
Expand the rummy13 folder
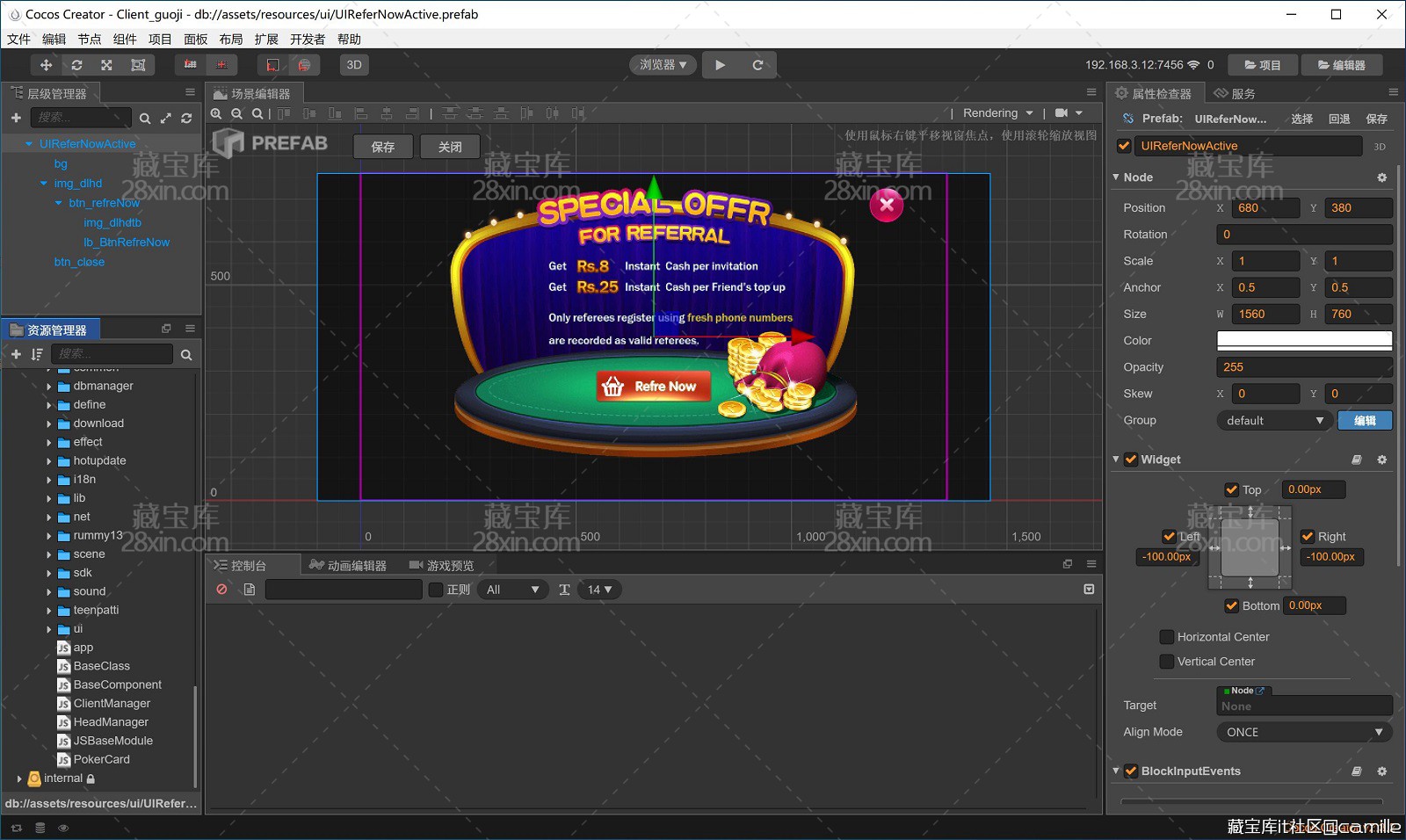point(48,536)
